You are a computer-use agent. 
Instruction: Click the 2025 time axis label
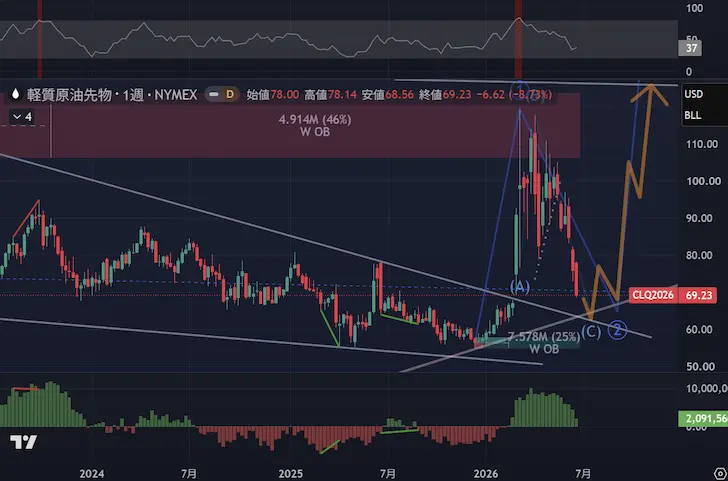click(x=291, y=474)
